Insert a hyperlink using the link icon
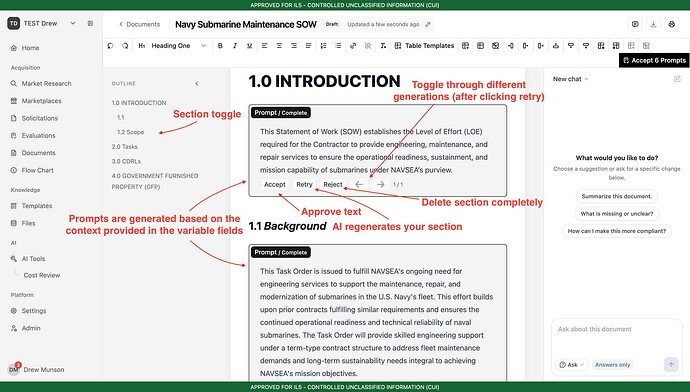 [x=353, y=46]
